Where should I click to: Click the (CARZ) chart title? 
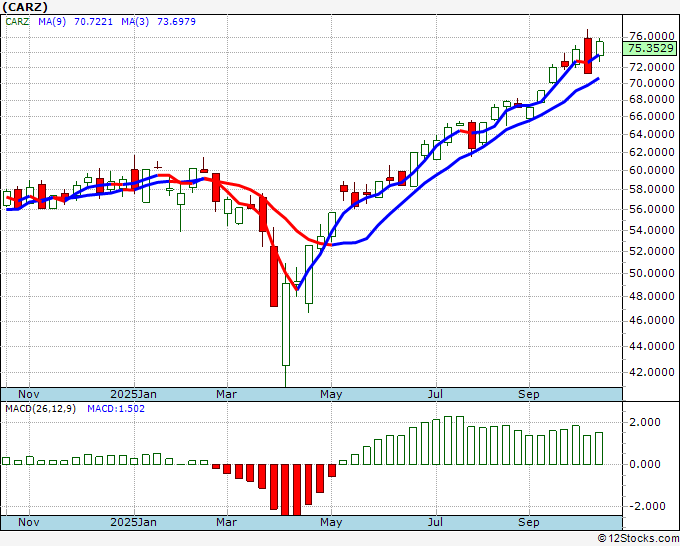pos(25,7)
